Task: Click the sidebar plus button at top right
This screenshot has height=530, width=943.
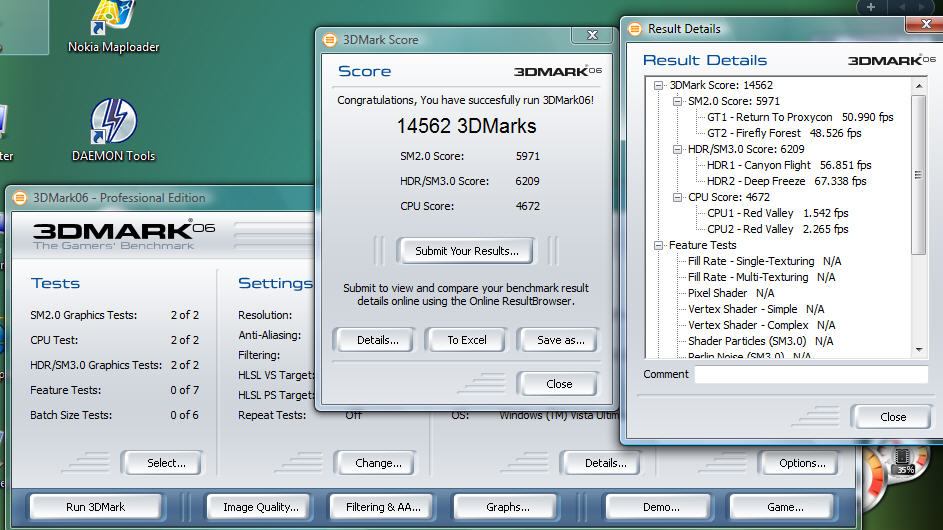Action: pos(870,7)
